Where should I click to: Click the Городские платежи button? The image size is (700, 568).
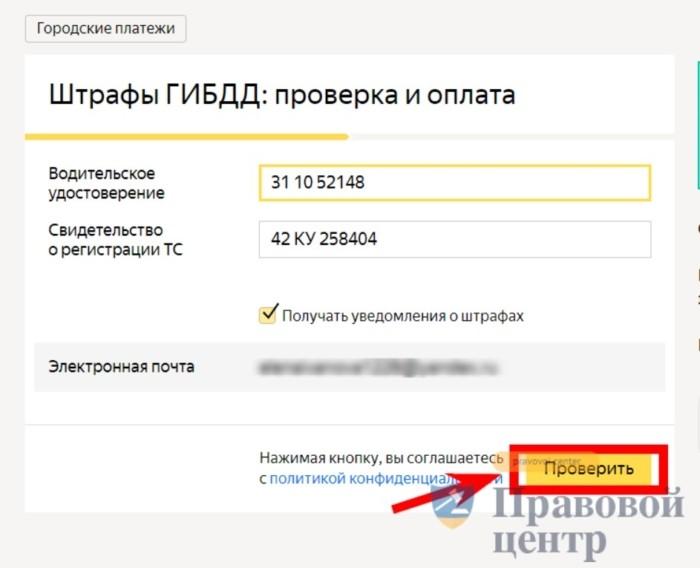(105, 29)
